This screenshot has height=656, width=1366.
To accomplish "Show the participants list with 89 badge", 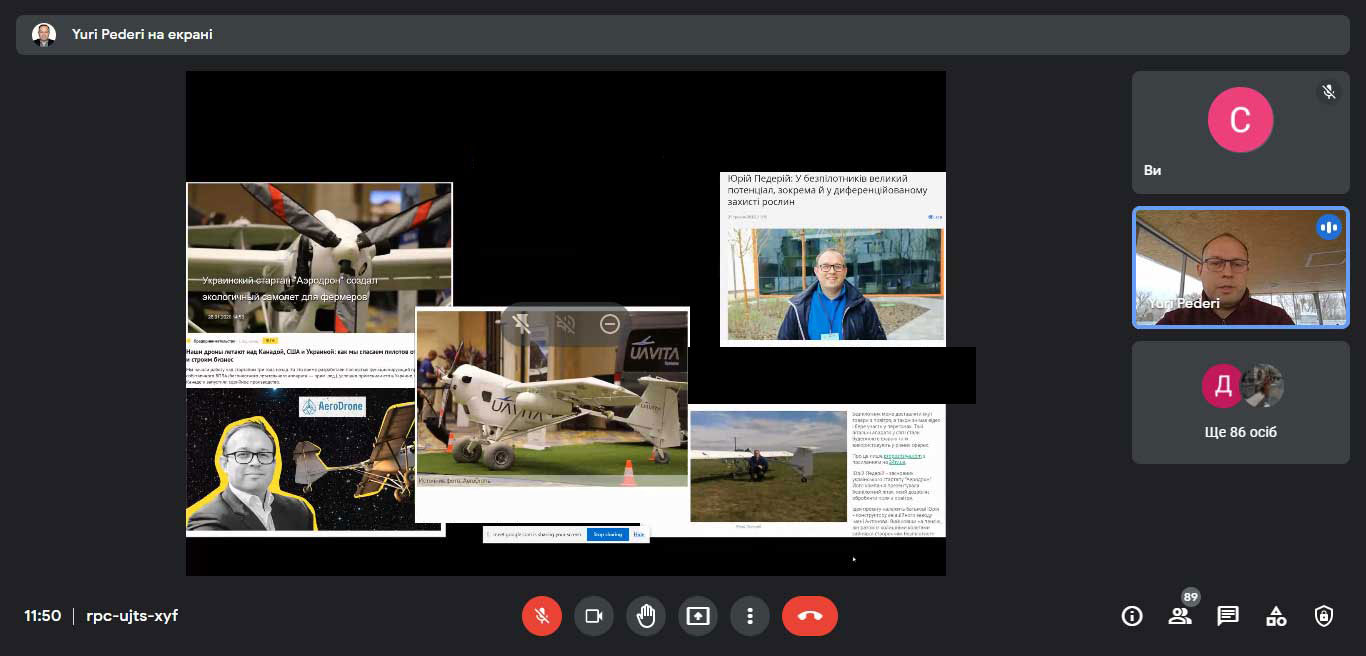I will [1180, 616].
